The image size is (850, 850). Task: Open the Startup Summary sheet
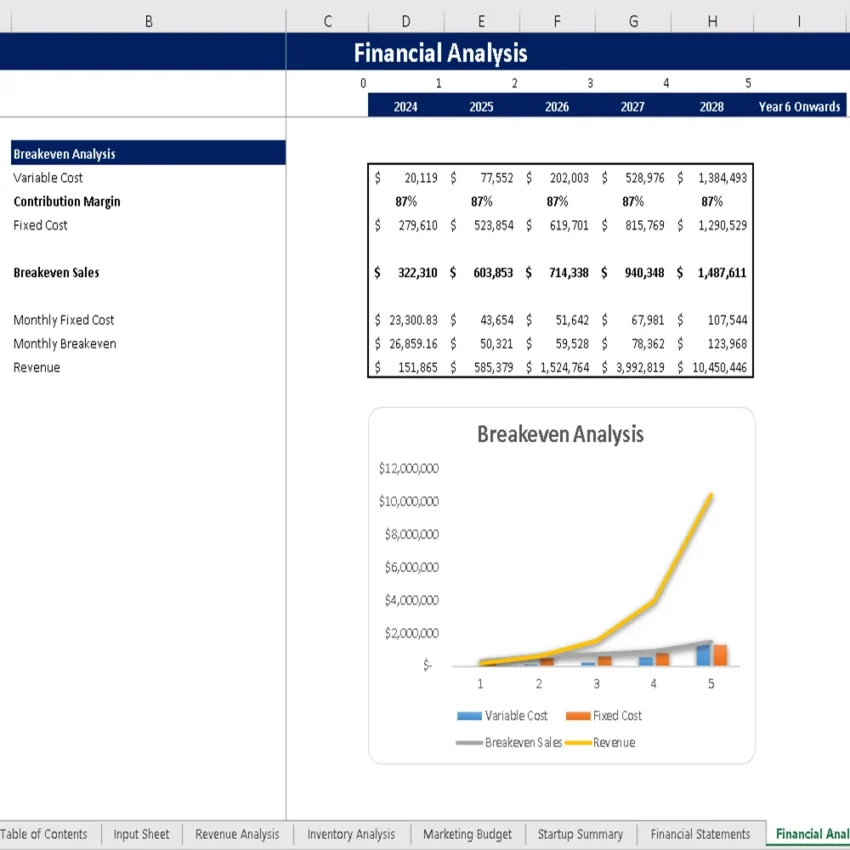580,834
